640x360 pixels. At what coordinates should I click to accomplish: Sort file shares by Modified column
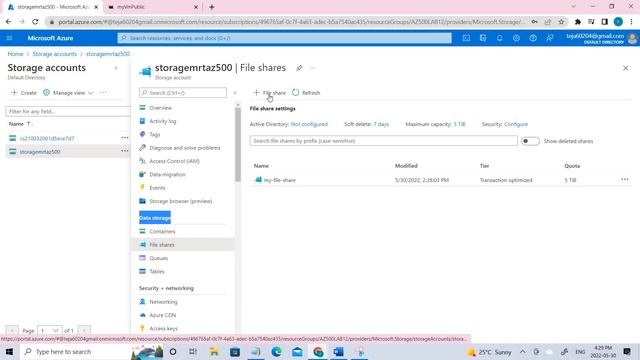point(406,166)
